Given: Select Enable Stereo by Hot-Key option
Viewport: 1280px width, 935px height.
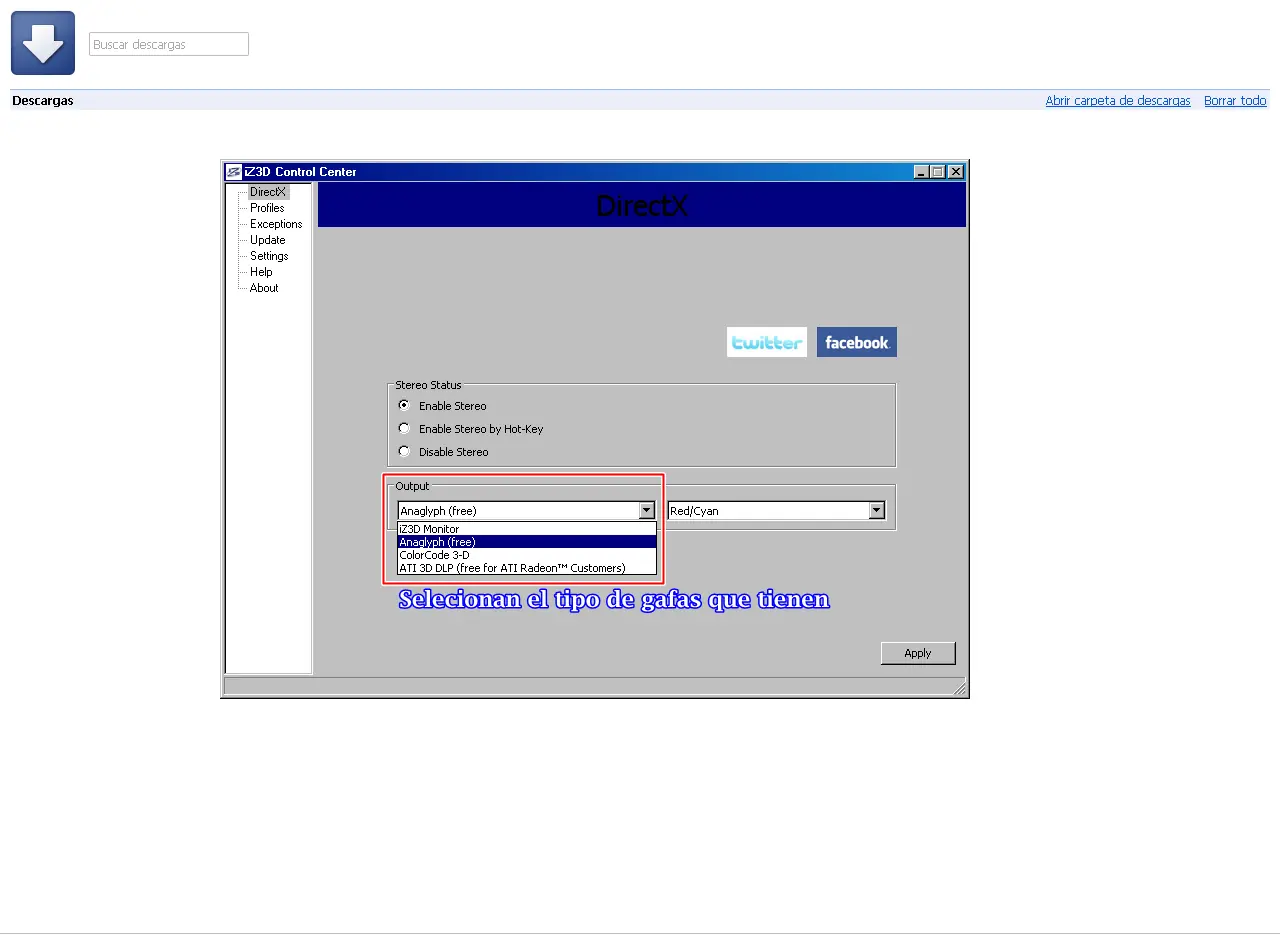Looking at the screenshot, I should click(404, 428).
